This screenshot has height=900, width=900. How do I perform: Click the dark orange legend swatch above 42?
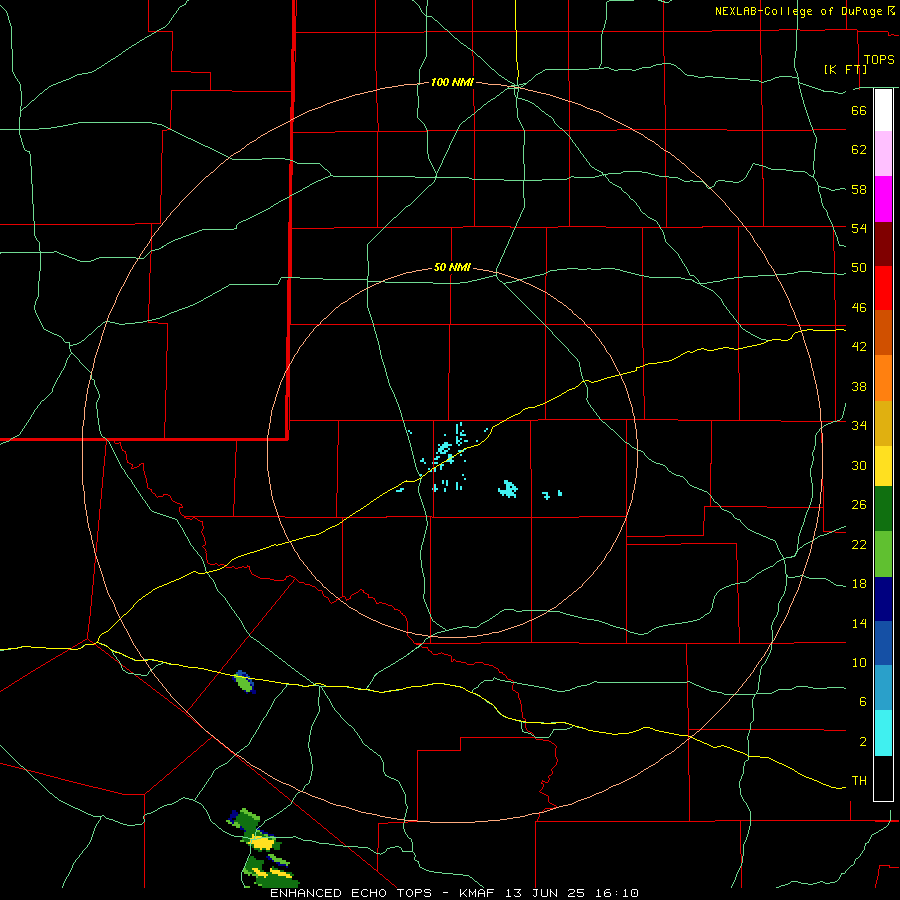pyautogui.click(x=883, y=332)
